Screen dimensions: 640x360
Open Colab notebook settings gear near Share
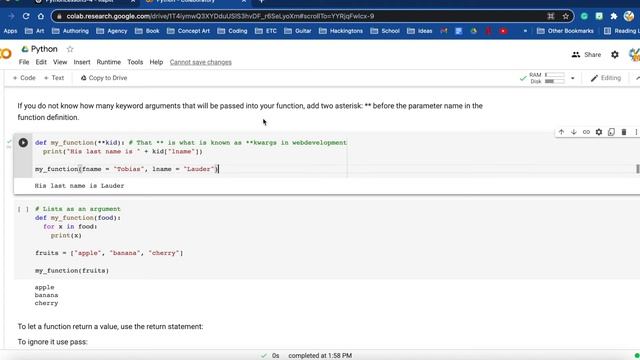[615, 55]
